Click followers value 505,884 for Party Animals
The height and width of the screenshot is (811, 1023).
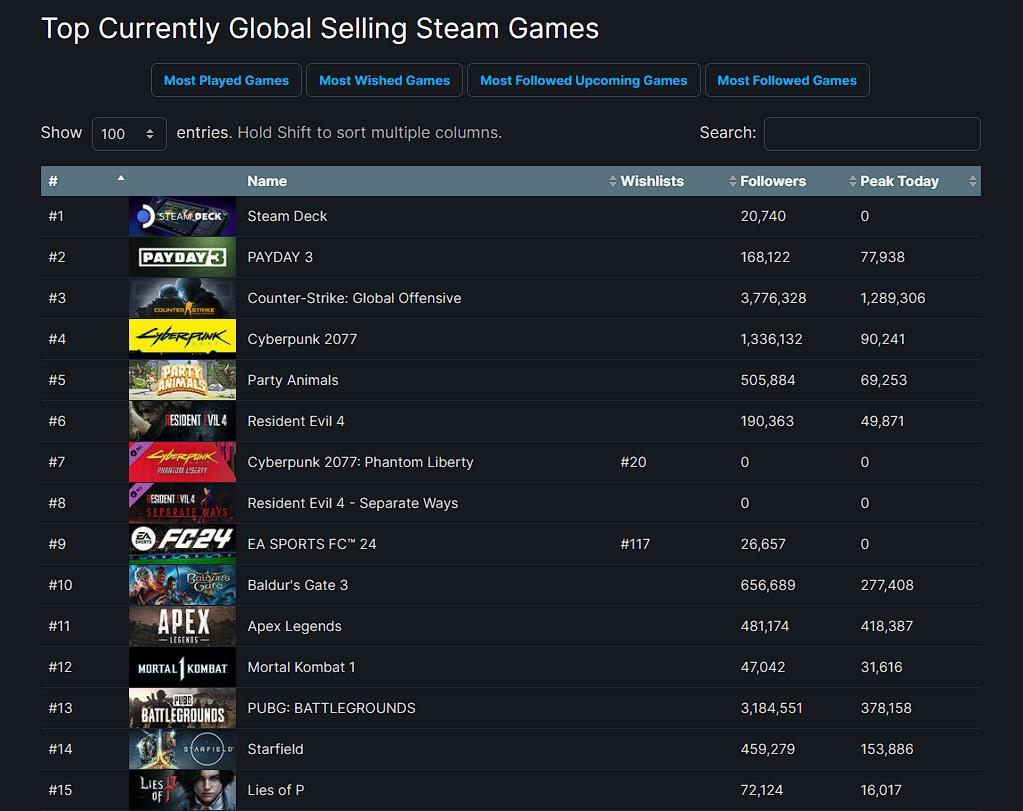click(767, 380)
